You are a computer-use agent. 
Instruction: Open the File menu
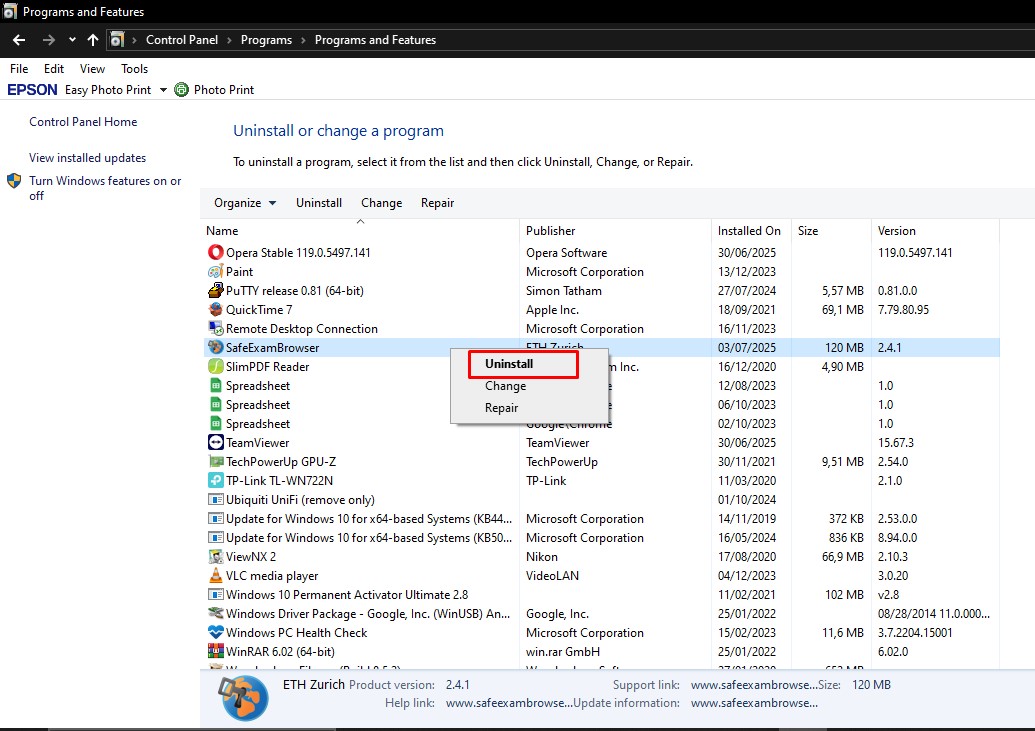[x=19, y=69]
